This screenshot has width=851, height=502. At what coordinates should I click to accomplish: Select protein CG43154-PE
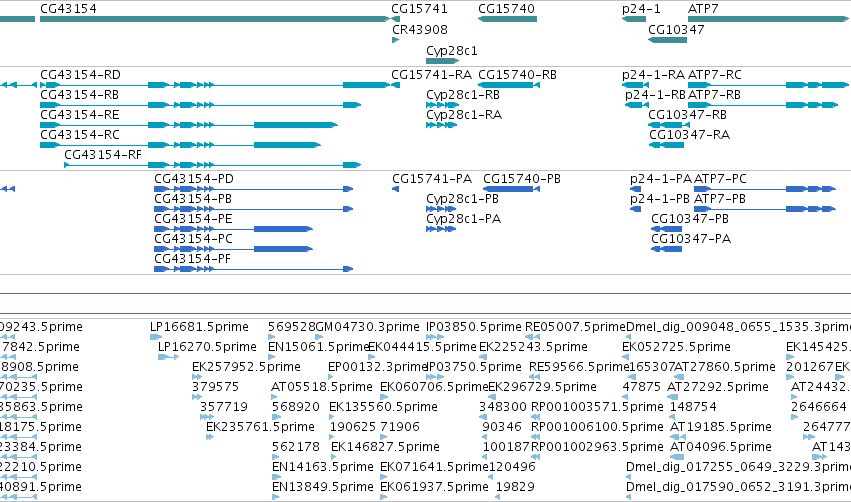coord(193,219)
